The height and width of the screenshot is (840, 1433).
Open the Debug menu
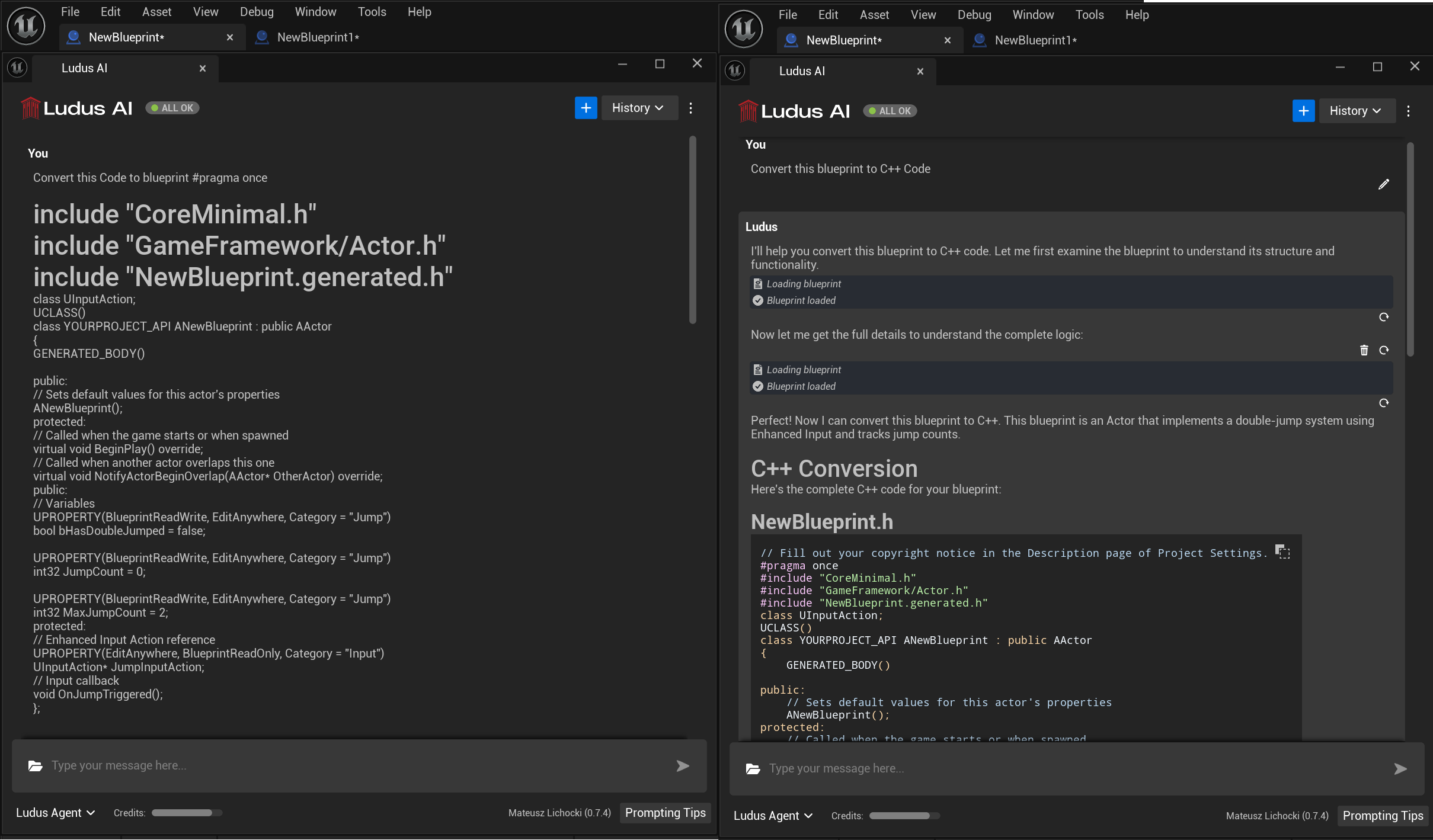pos(256,12)
